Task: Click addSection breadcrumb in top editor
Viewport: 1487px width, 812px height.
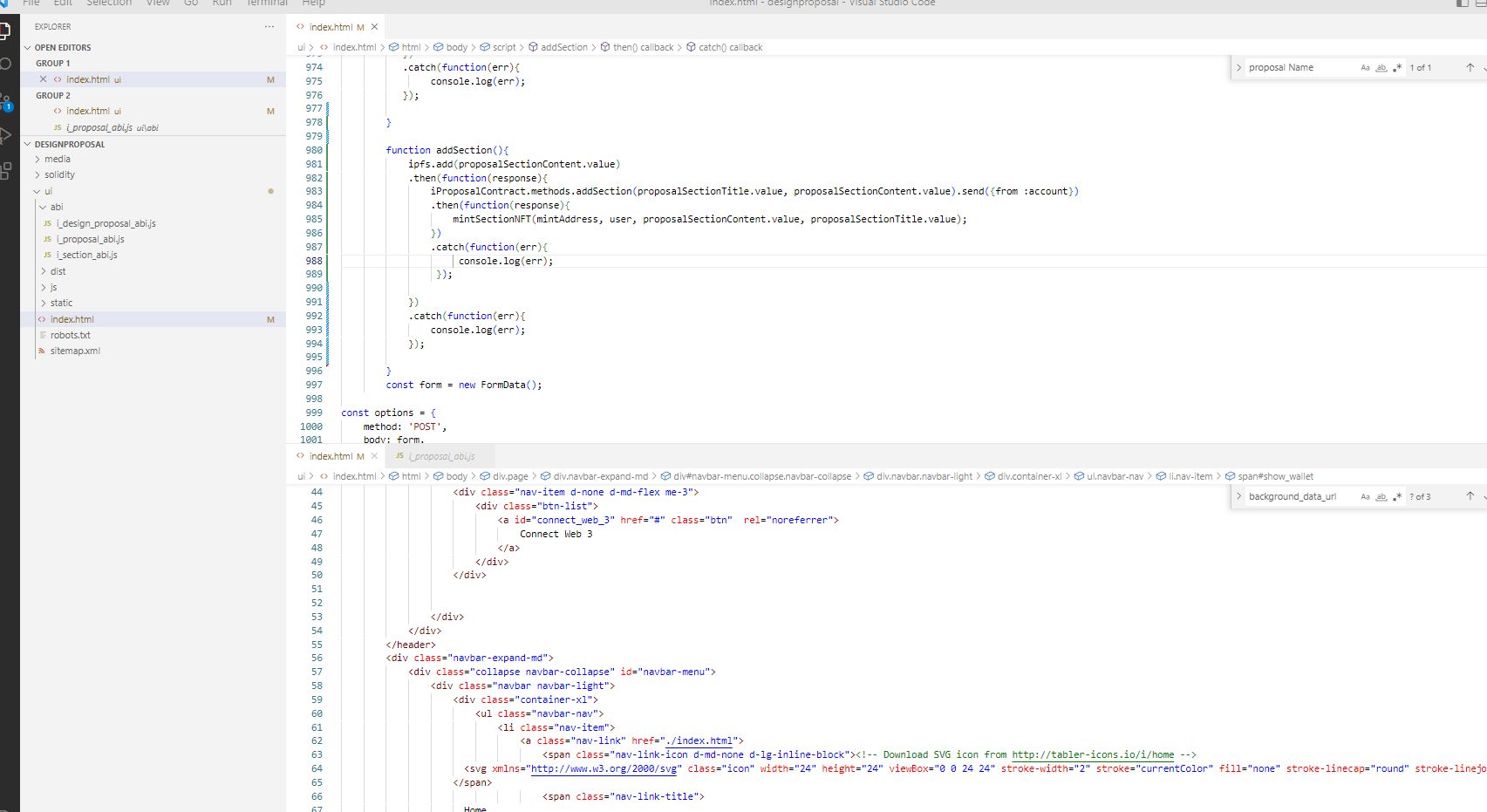Action: pyautogui.click(x=557, y=47)
